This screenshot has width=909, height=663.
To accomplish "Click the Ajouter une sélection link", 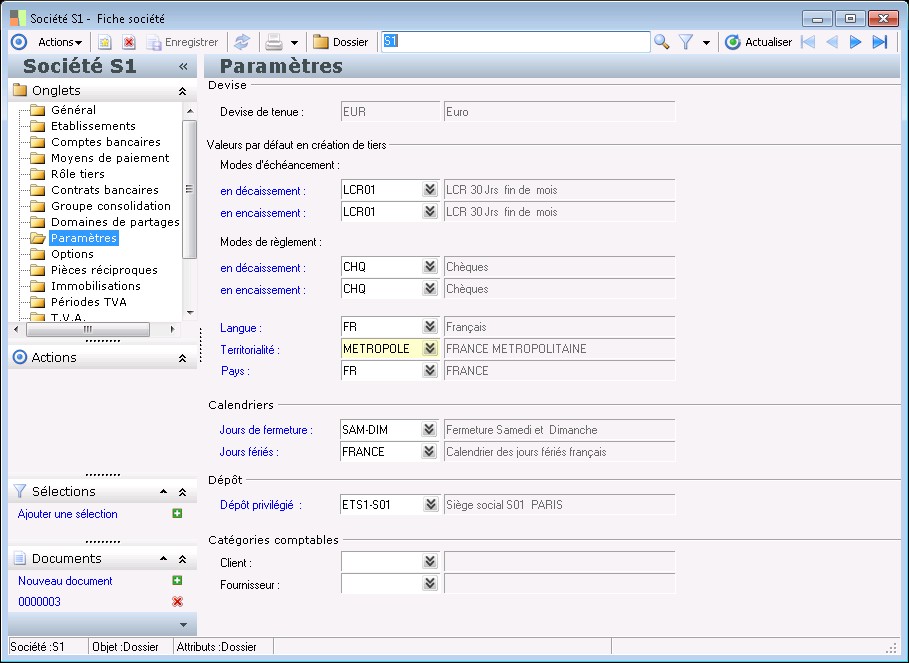I will [x=68, y=514].
